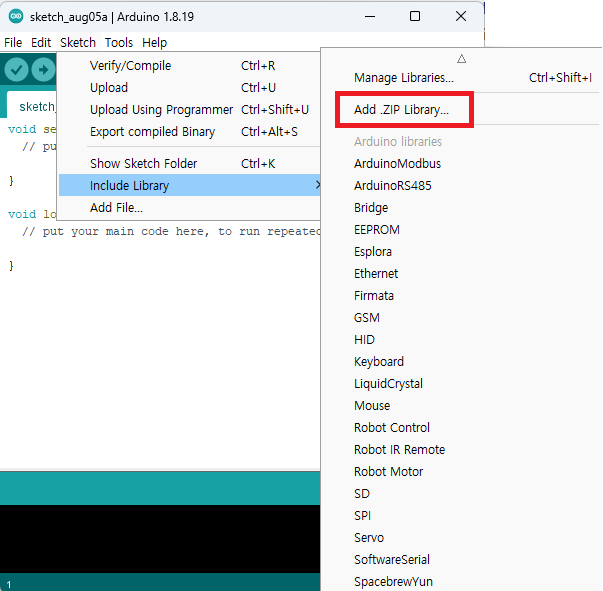Choose Add File... menu entry
The height and width of the screenshot is (591, 603).
(x=189, y=208)
